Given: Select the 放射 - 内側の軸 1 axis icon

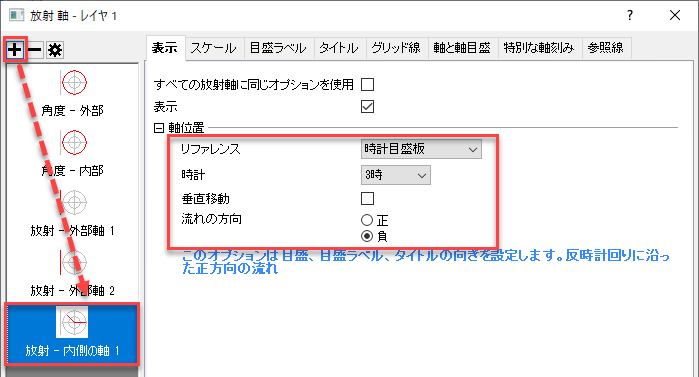Looking at the screenshot, I should click(x=72, y=322).
